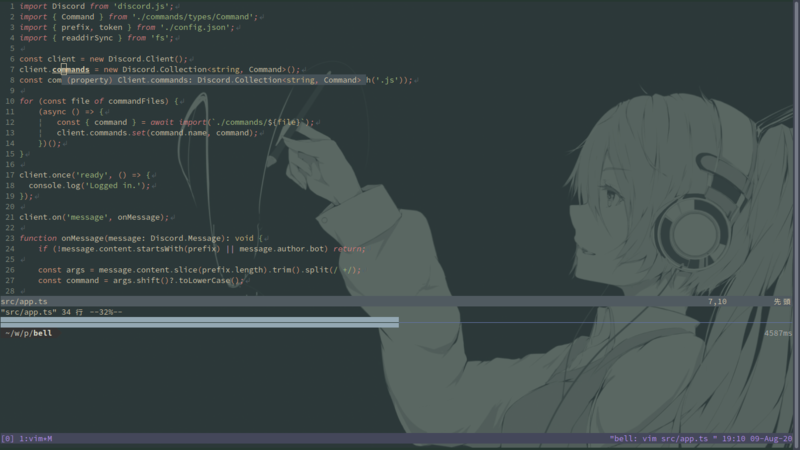
Task: Click the 'ready' event string
Action: pyautogui.click(x=94, y=175)
